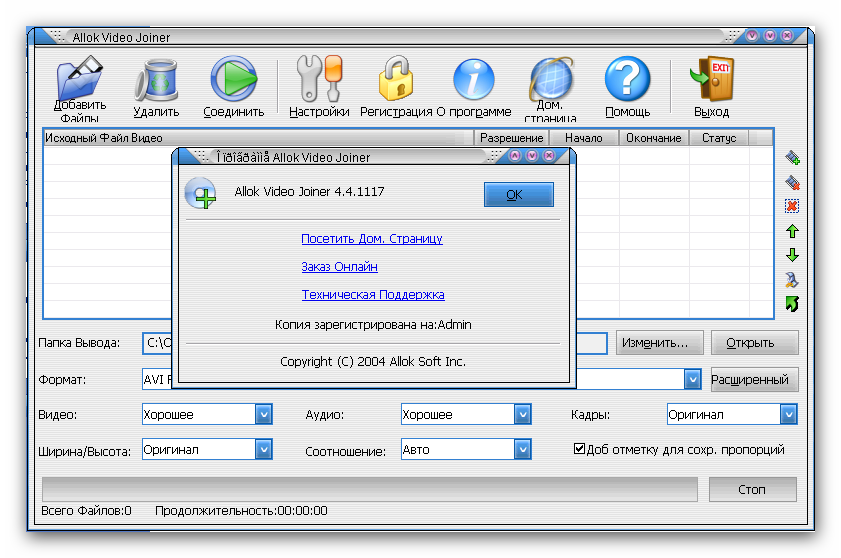Click the remove film clip side icon
Viewport: 841px width, 558px height.
(792, 182)
